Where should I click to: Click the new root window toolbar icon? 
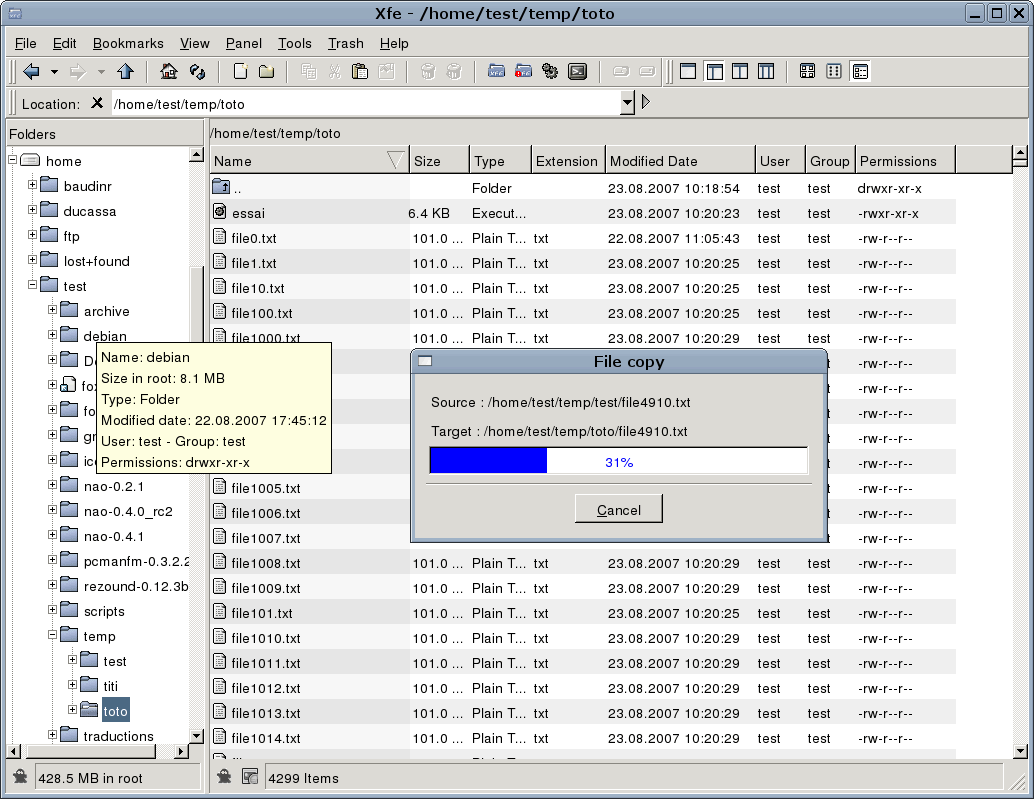[x=522, y=71]
